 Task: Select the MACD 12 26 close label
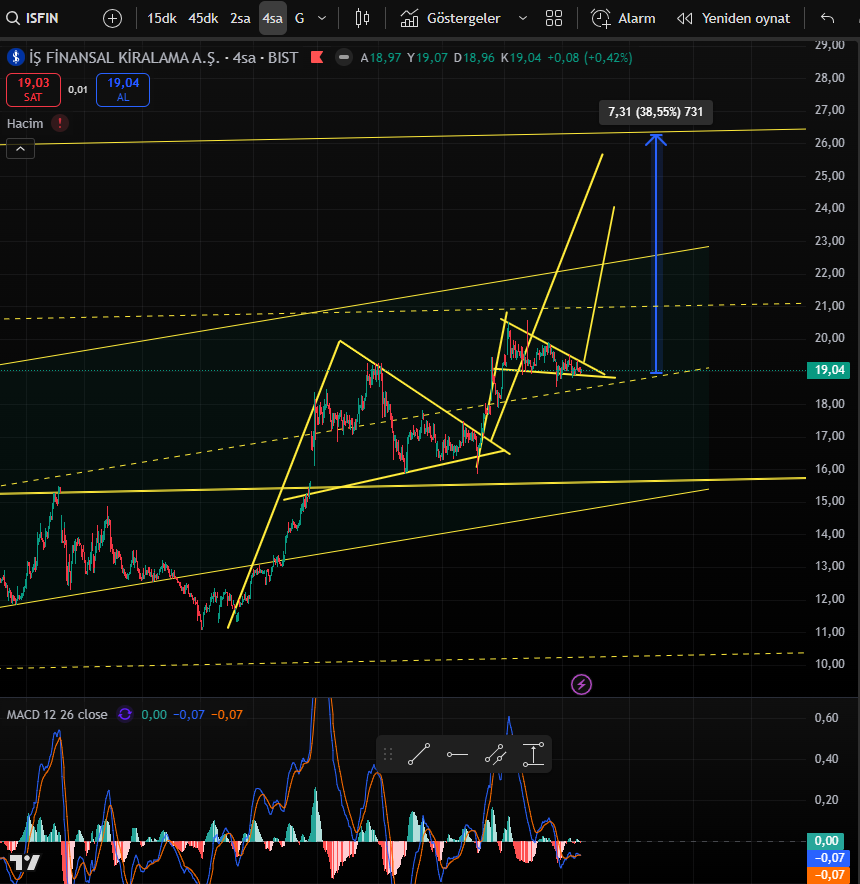tap(57, 714)
